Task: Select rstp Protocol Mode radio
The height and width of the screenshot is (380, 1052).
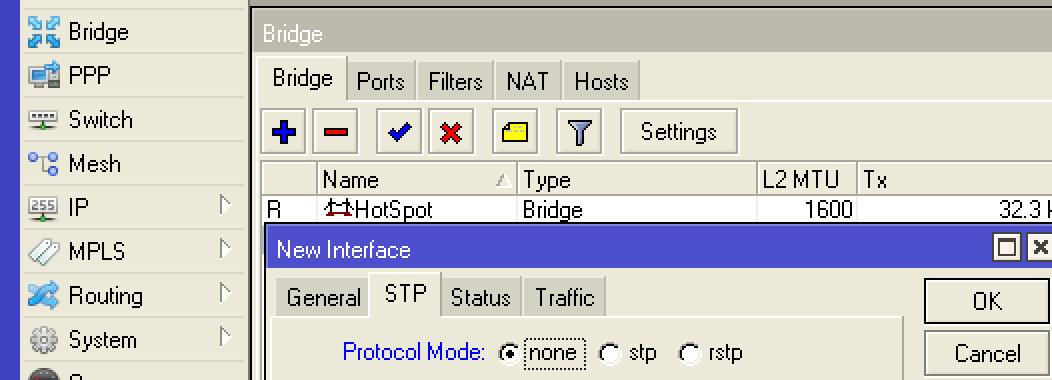Action: [x=689, y=353]
